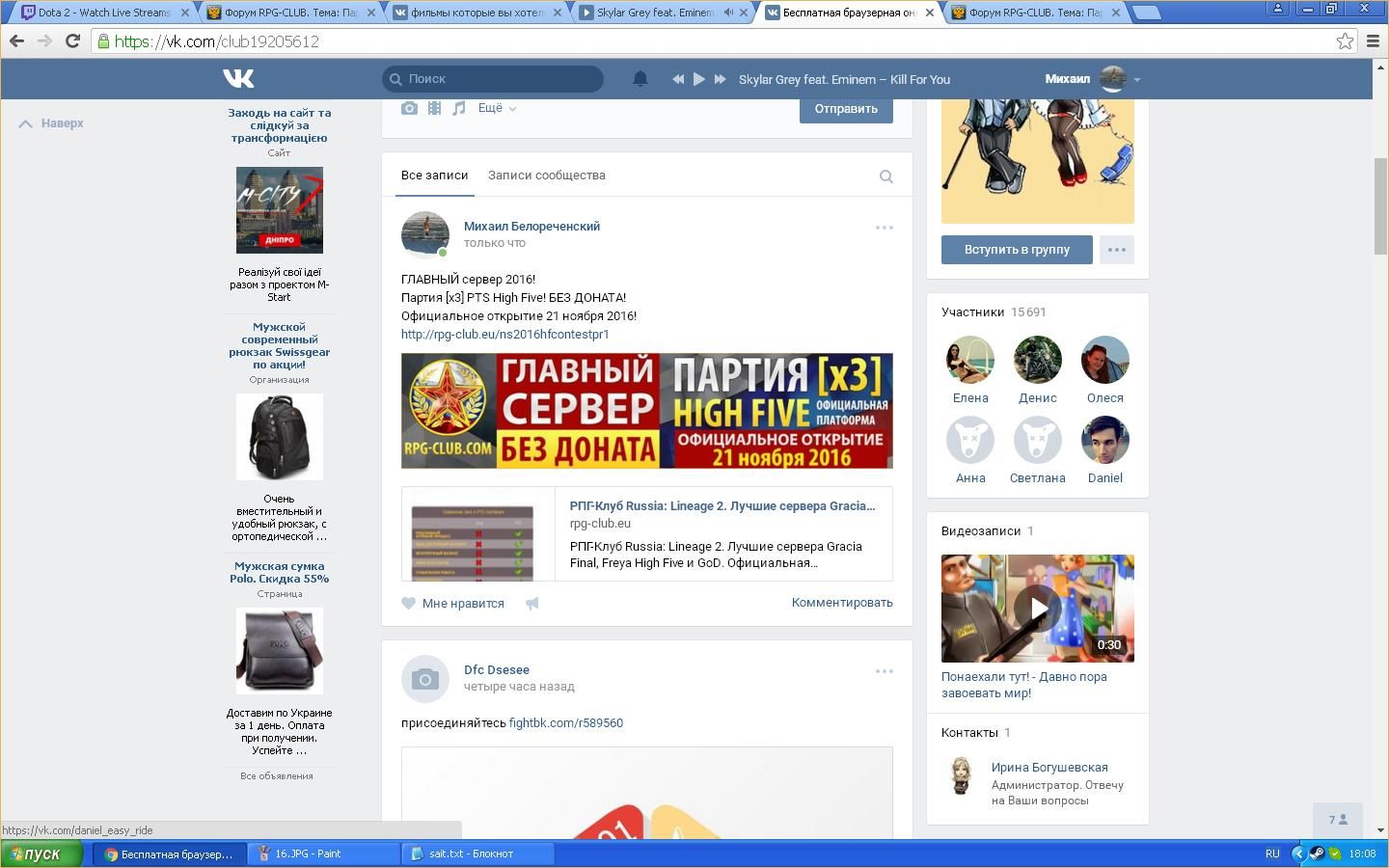
Task: Like the post with Мне нравится
Action: coord(453,603)
